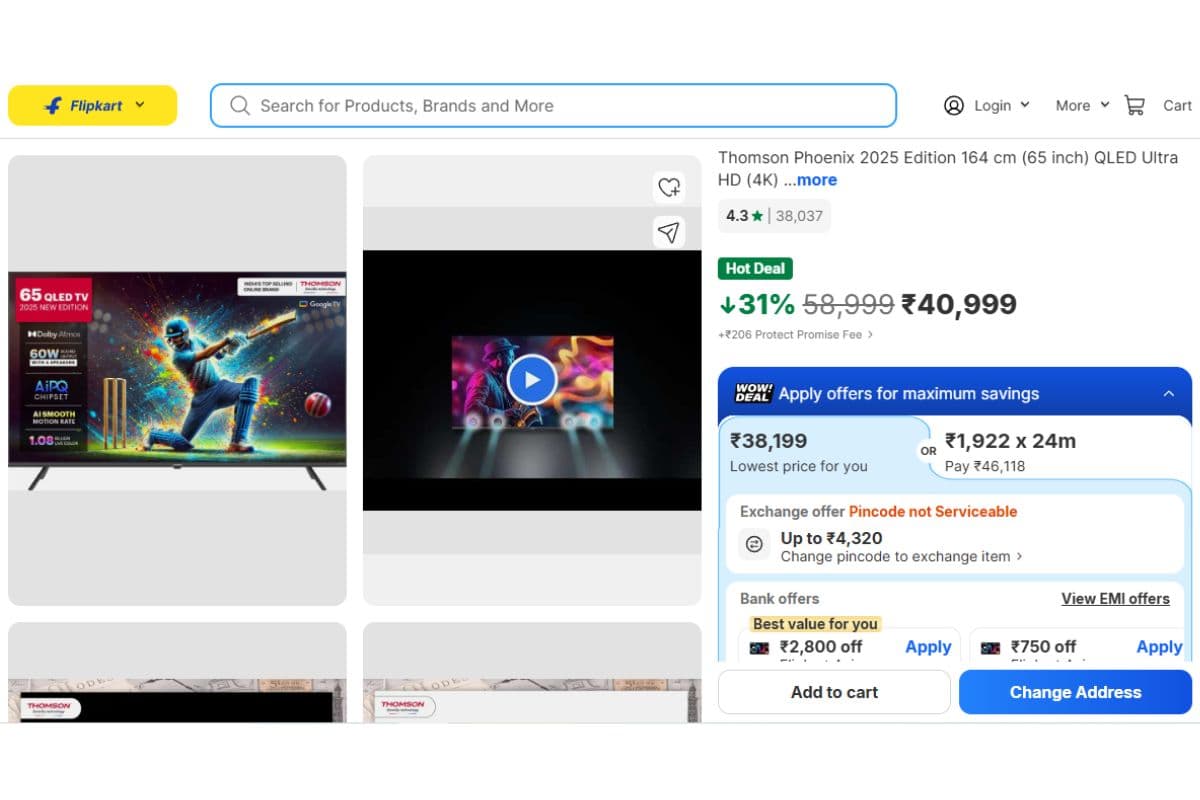Expand the More menu
The height and width of the screenshot is (800, 1200).
[1082, 105]
